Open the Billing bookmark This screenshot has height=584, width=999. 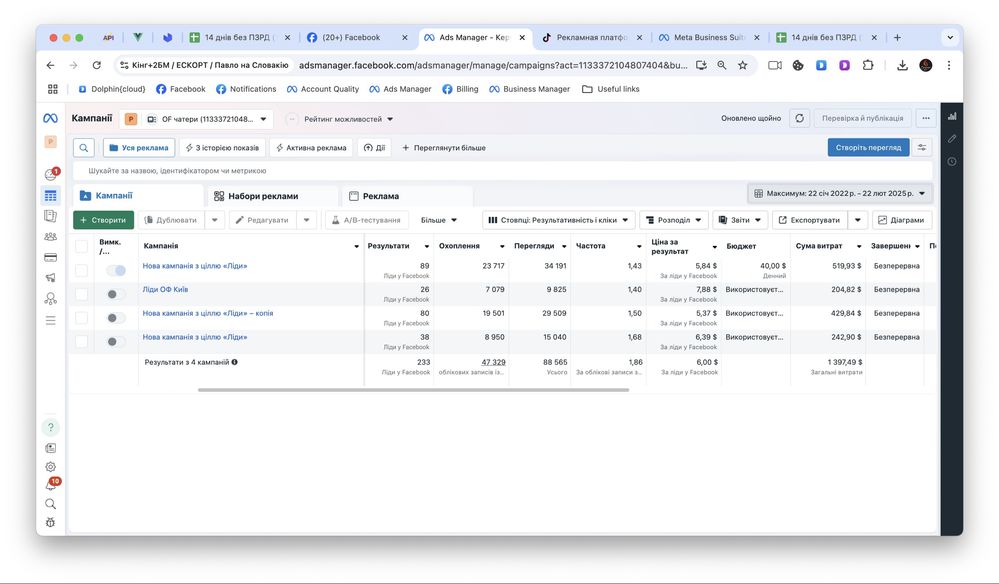point(460,89)
